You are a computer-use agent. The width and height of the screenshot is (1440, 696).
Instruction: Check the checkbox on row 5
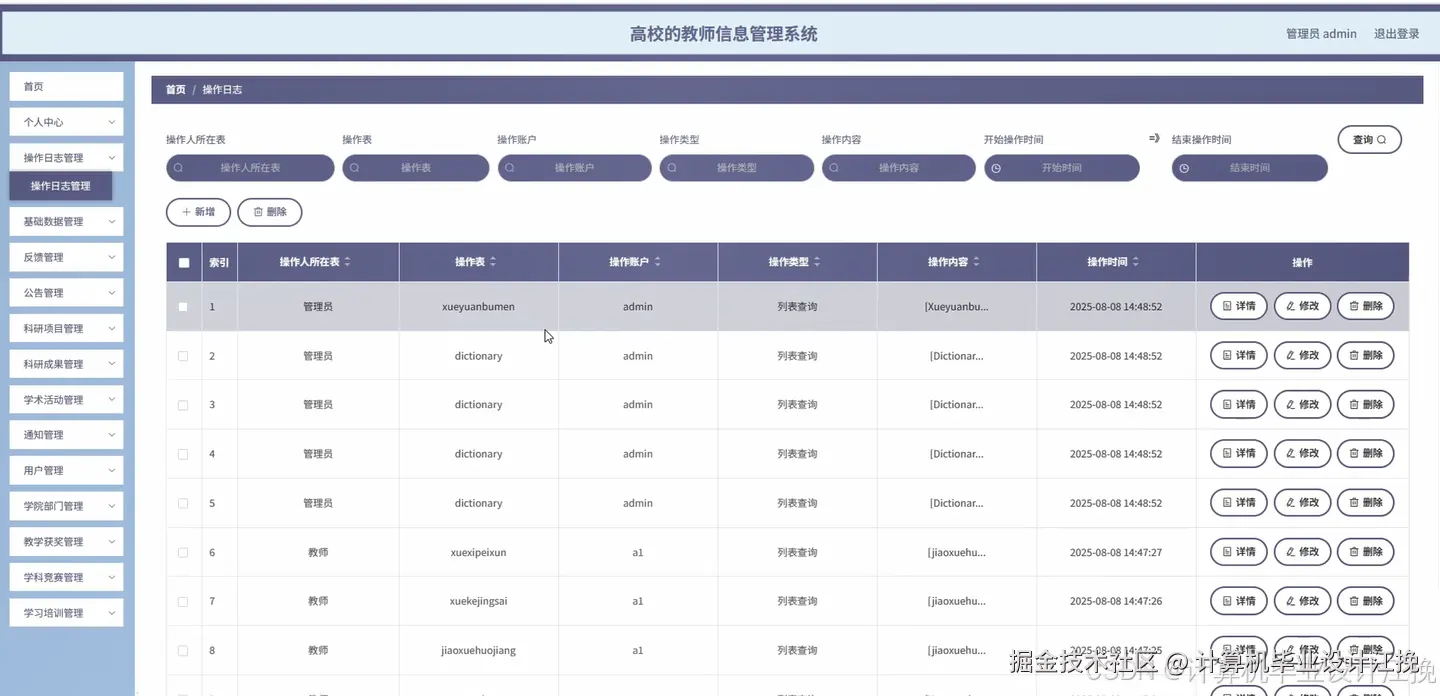click(x=183, y=502)
